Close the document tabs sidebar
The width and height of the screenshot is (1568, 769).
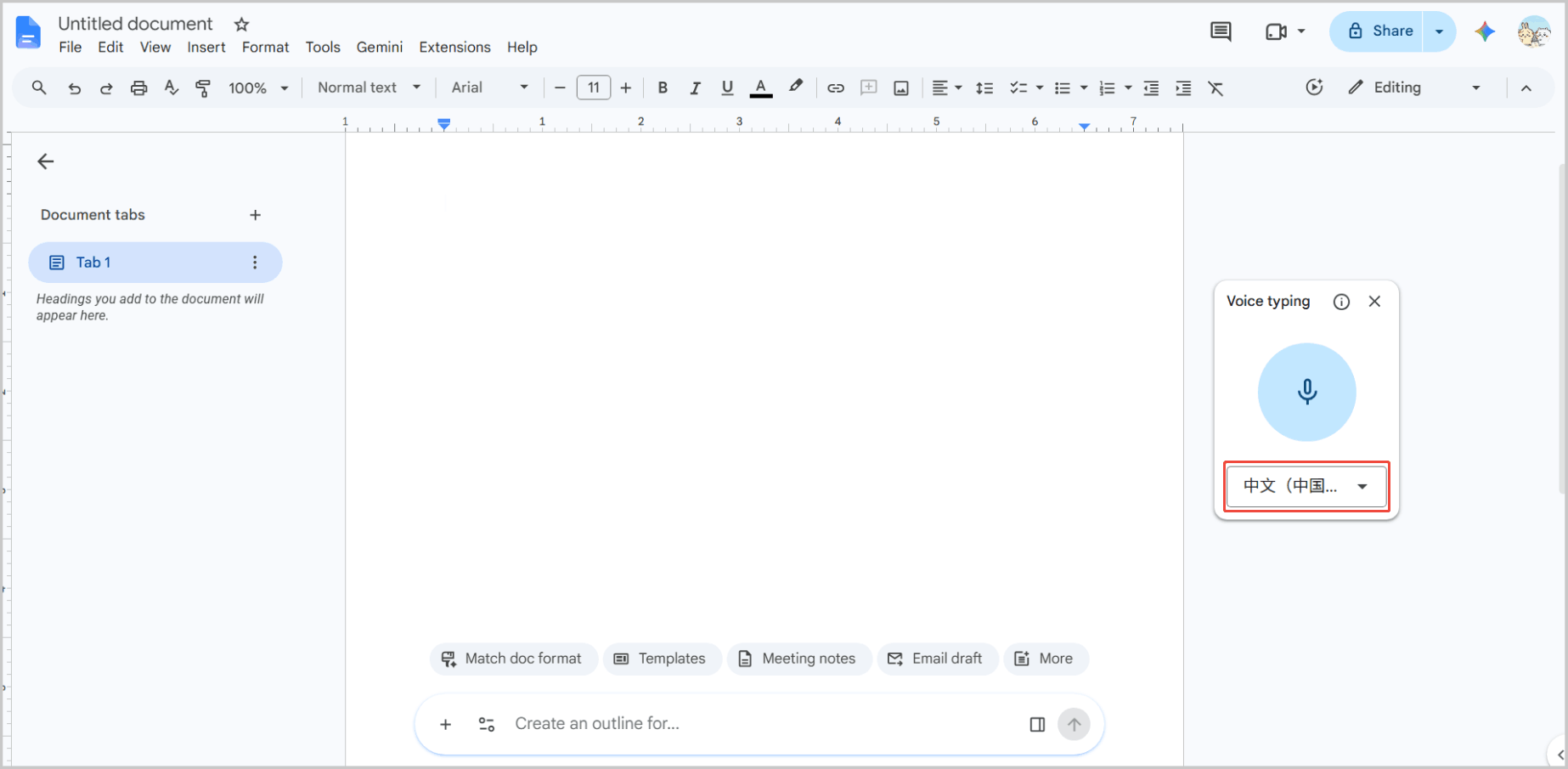tap(46, 161)
